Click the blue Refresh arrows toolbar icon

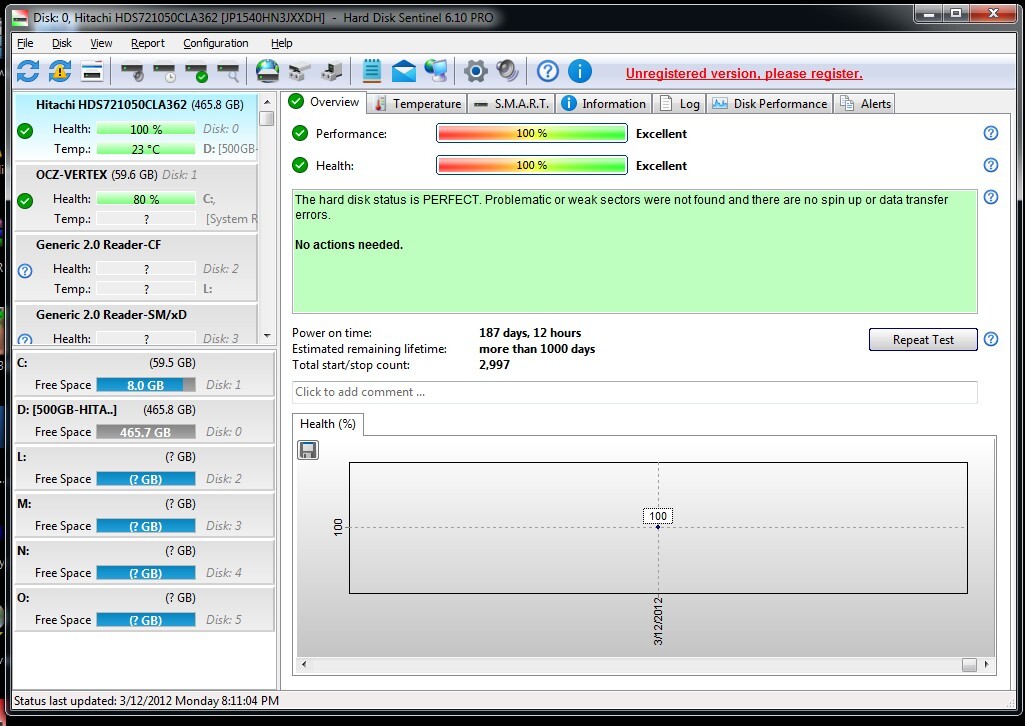click(x=27, y=71)
